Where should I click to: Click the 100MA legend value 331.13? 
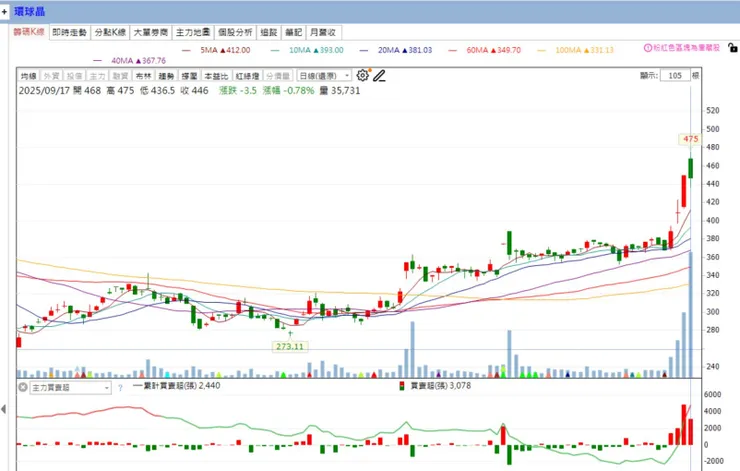(x=598, y=50)
